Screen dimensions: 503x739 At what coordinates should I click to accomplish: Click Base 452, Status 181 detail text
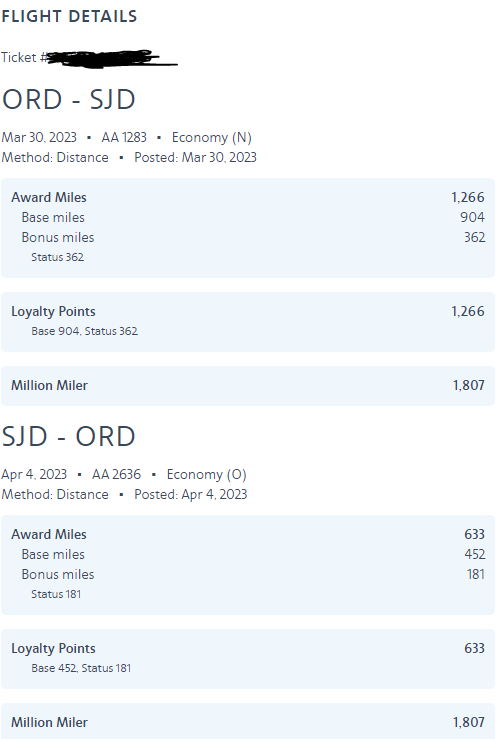(x=81, y=668)
